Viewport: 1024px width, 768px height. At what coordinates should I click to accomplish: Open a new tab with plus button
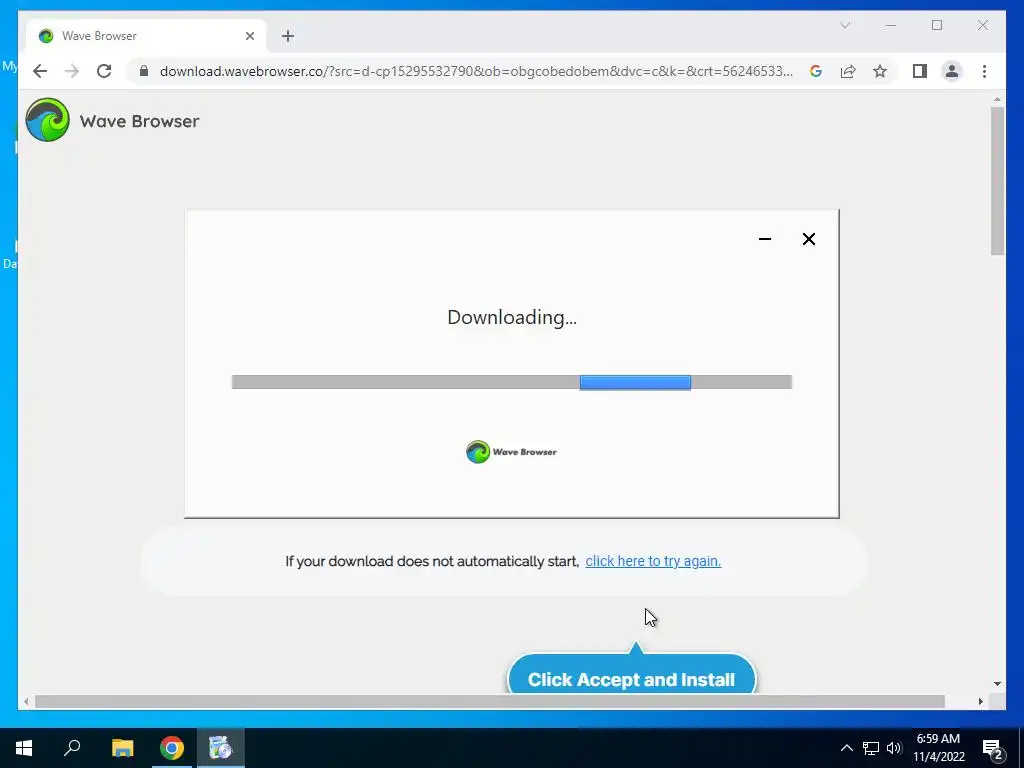[x=288, y=36]
